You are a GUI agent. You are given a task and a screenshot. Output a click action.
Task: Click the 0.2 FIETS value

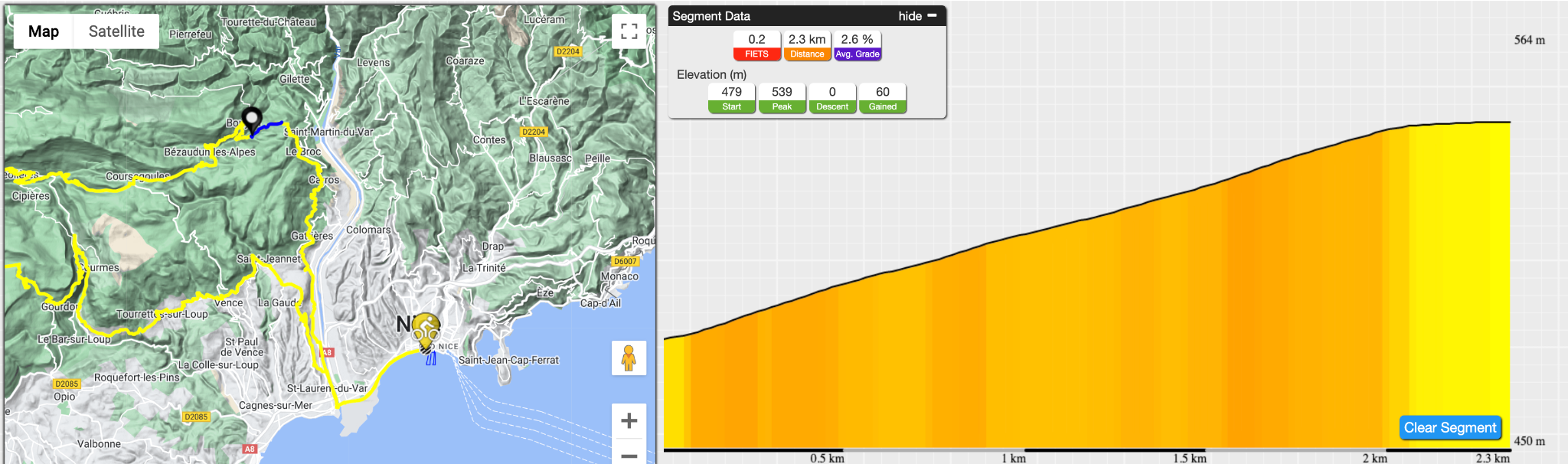[756, 39]
